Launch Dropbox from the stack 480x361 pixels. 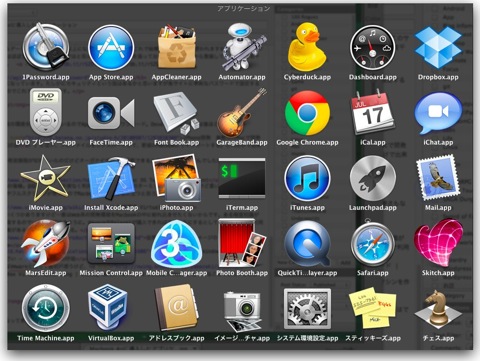pos(438,48)
